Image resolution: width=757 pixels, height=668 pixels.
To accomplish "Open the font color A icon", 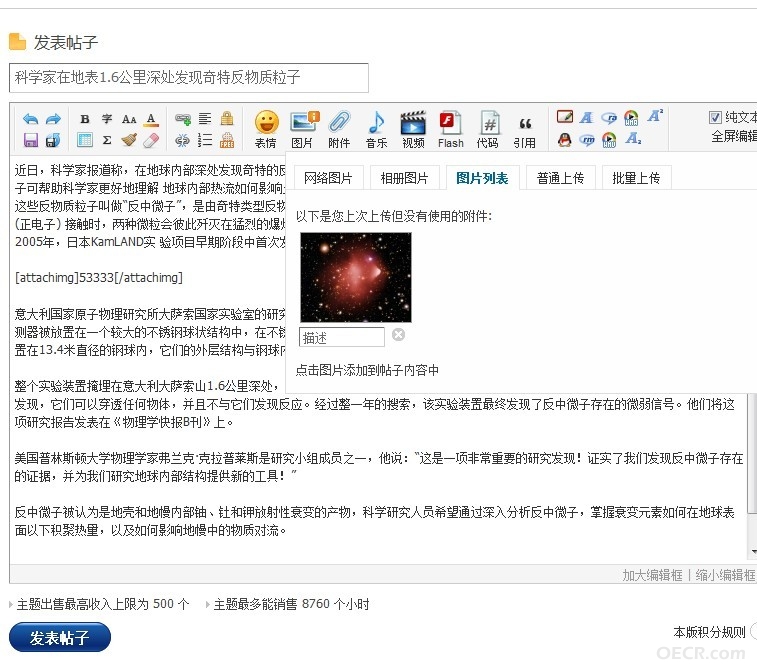I will tap(151, 119).
